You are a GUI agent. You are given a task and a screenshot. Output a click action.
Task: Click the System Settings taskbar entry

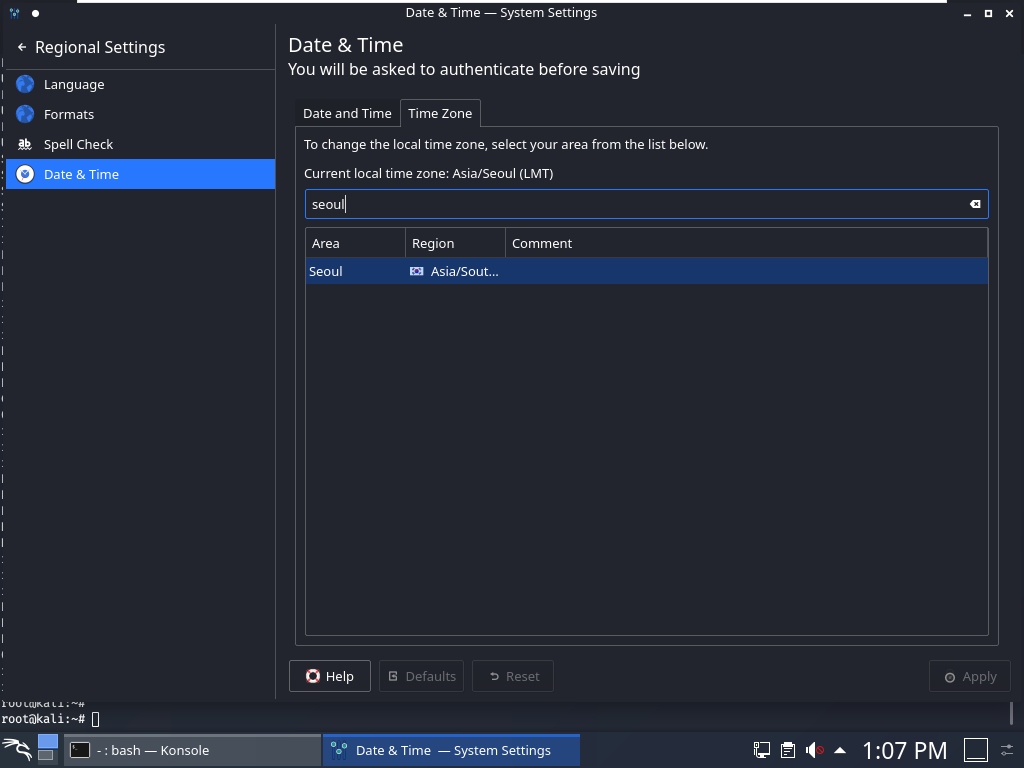click(x=451, y=750)
